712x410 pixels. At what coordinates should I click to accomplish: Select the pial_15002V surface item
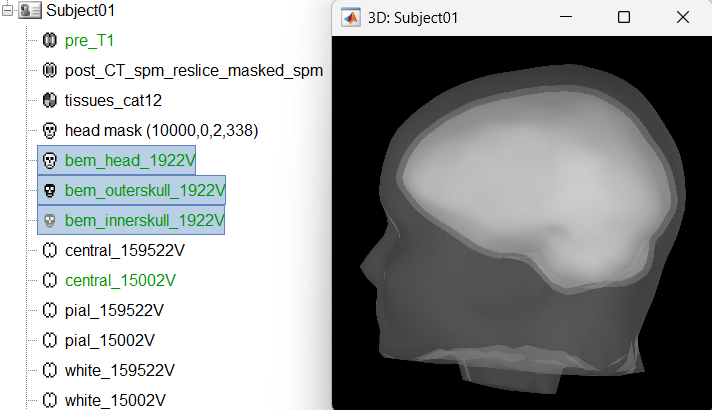(110, 340)
